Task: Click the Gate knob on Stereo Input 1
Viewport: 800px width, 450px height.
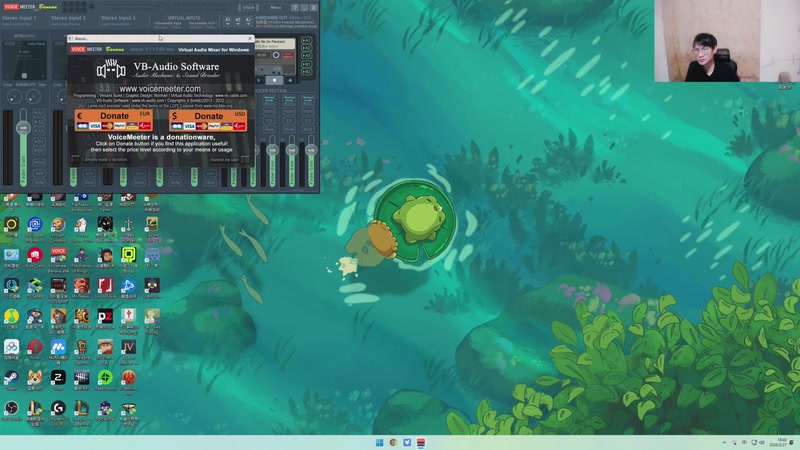Action: [x=33, y=96]
